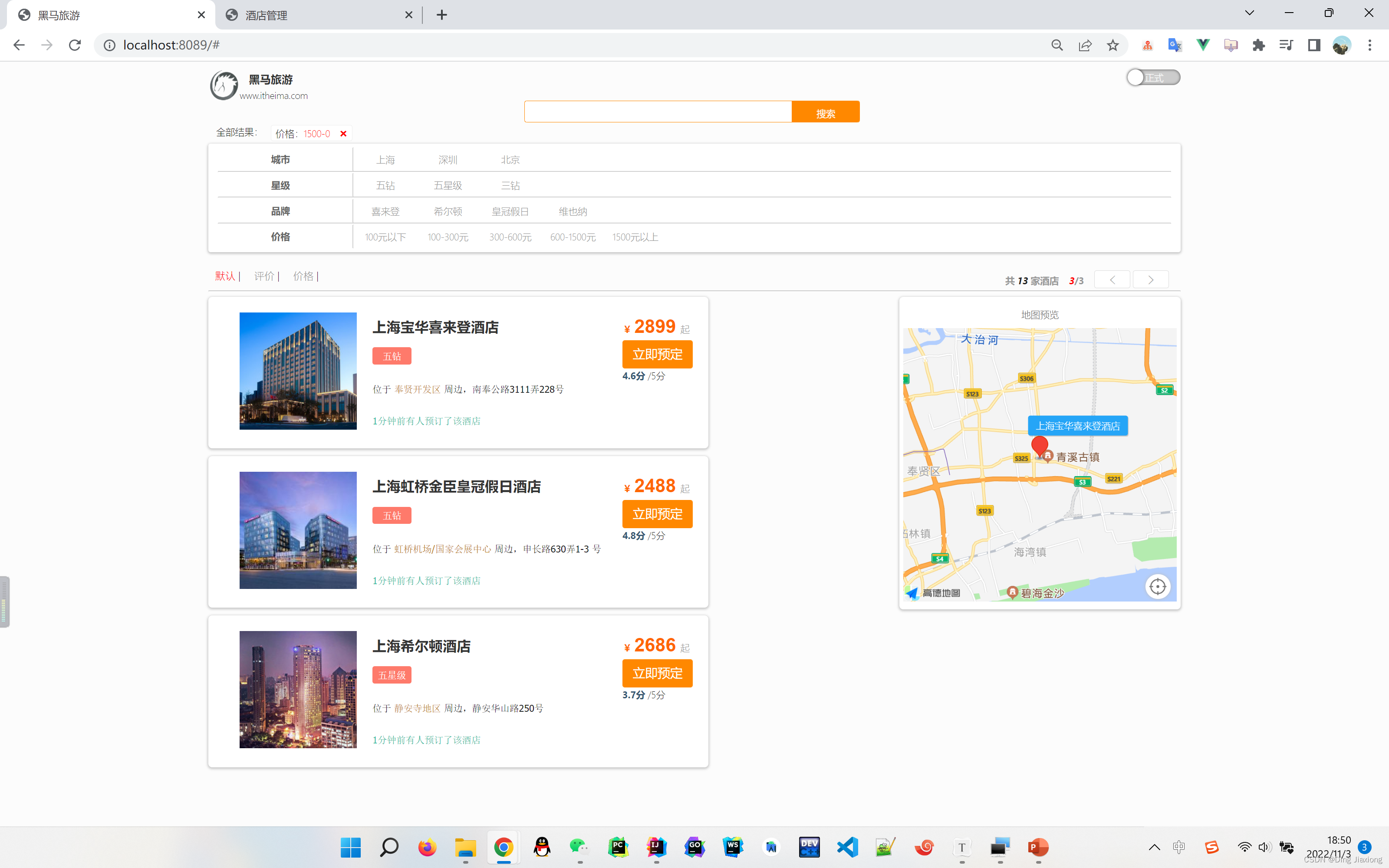Image resolution: width=1389 pixels, height=868 pixels.
Task: Switch to the 酒店管理 browser tab
Action: click(319, 15)
